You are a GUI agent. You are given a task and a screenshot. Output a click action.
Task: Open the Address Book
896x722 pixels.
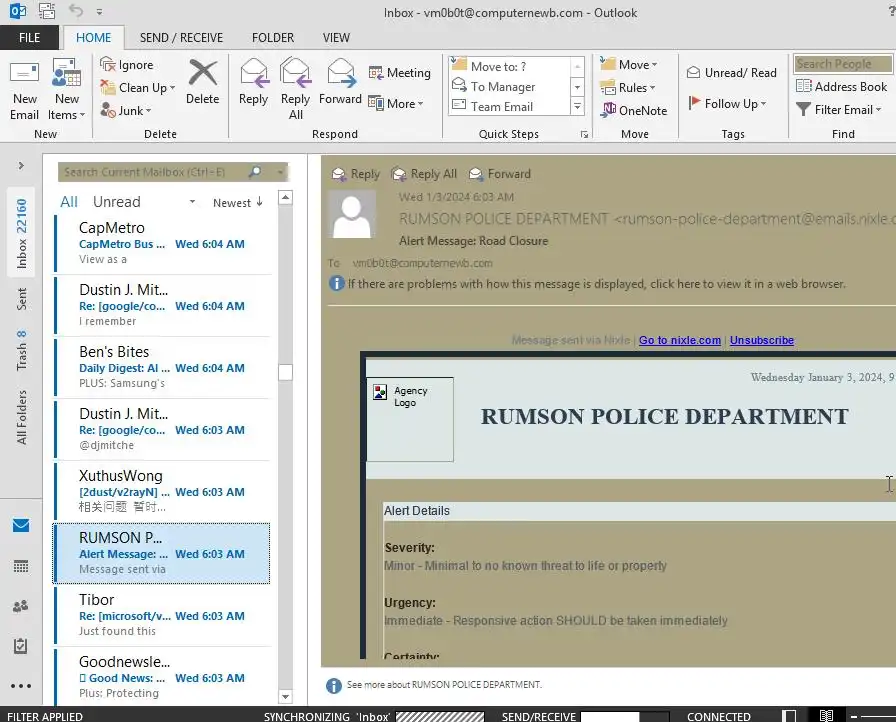(841, 86)
